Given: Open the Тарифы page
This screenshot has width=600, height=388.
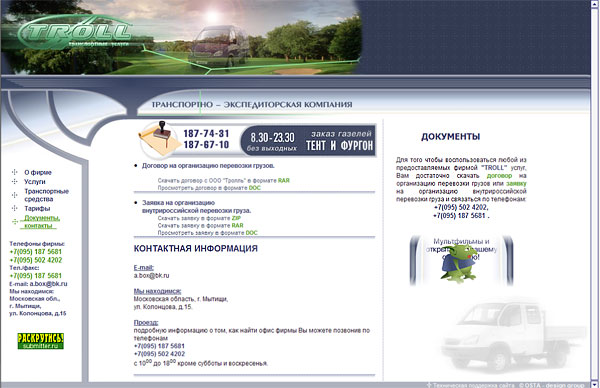Looking at the screenshot, I should pyautogui.click(x=37, y=209).
